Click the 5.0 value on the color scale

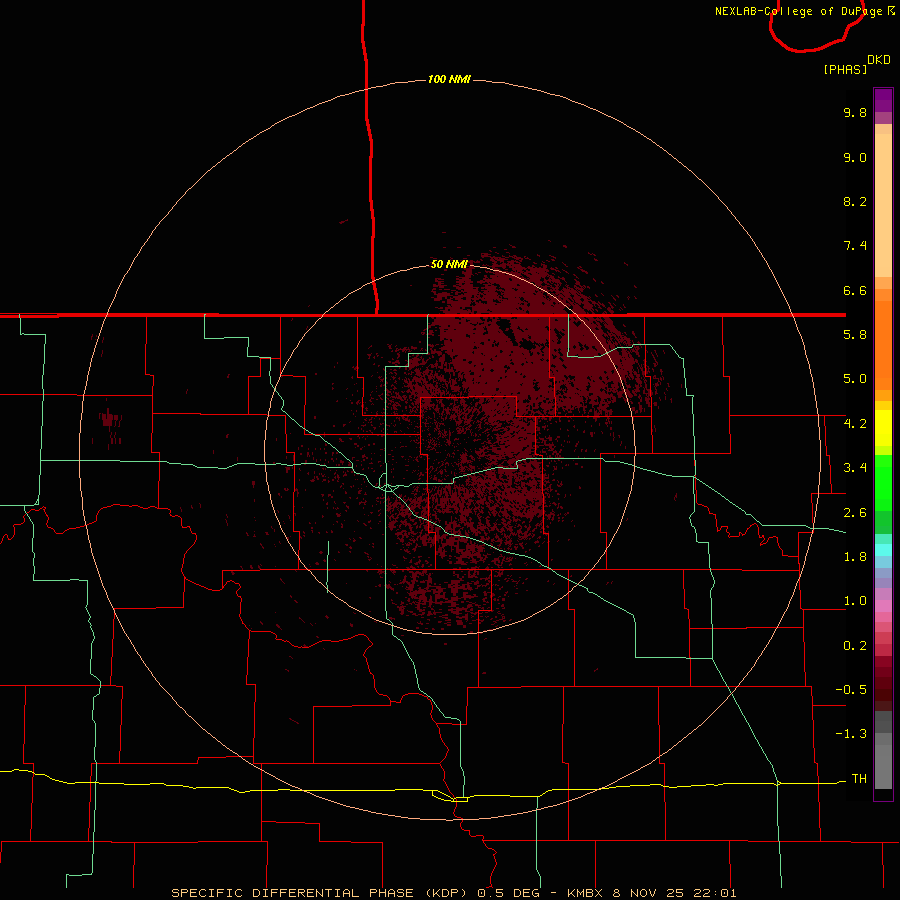point(855,379)
